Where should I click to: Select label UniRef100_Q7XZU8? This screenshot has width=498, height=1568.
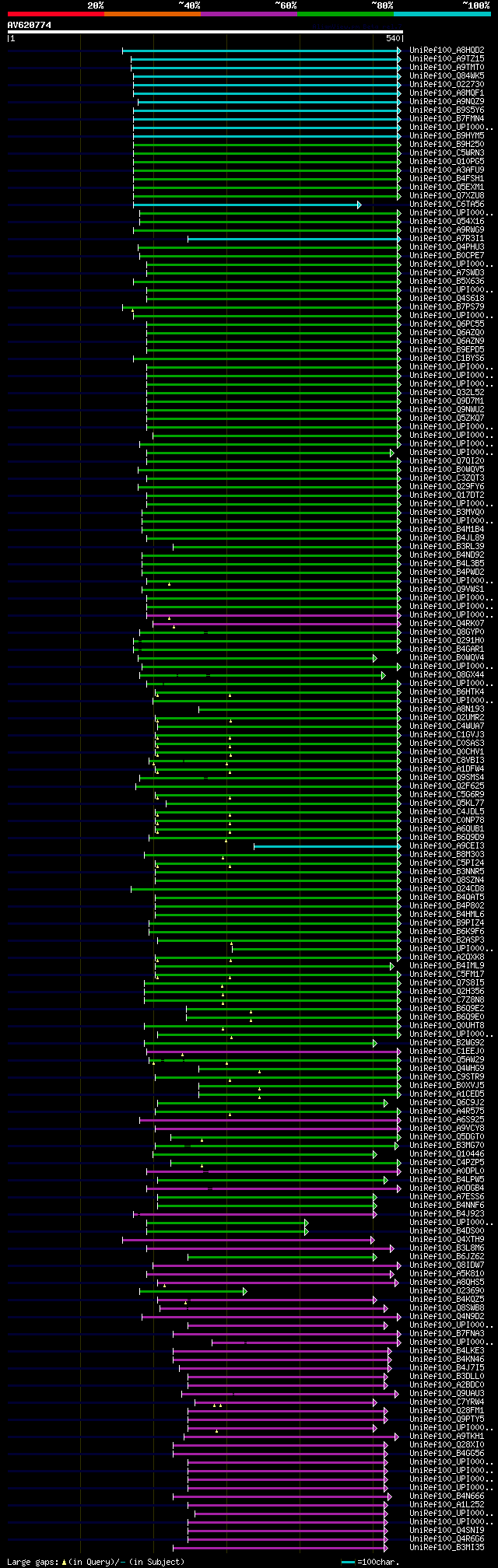[x=447, y=196]
